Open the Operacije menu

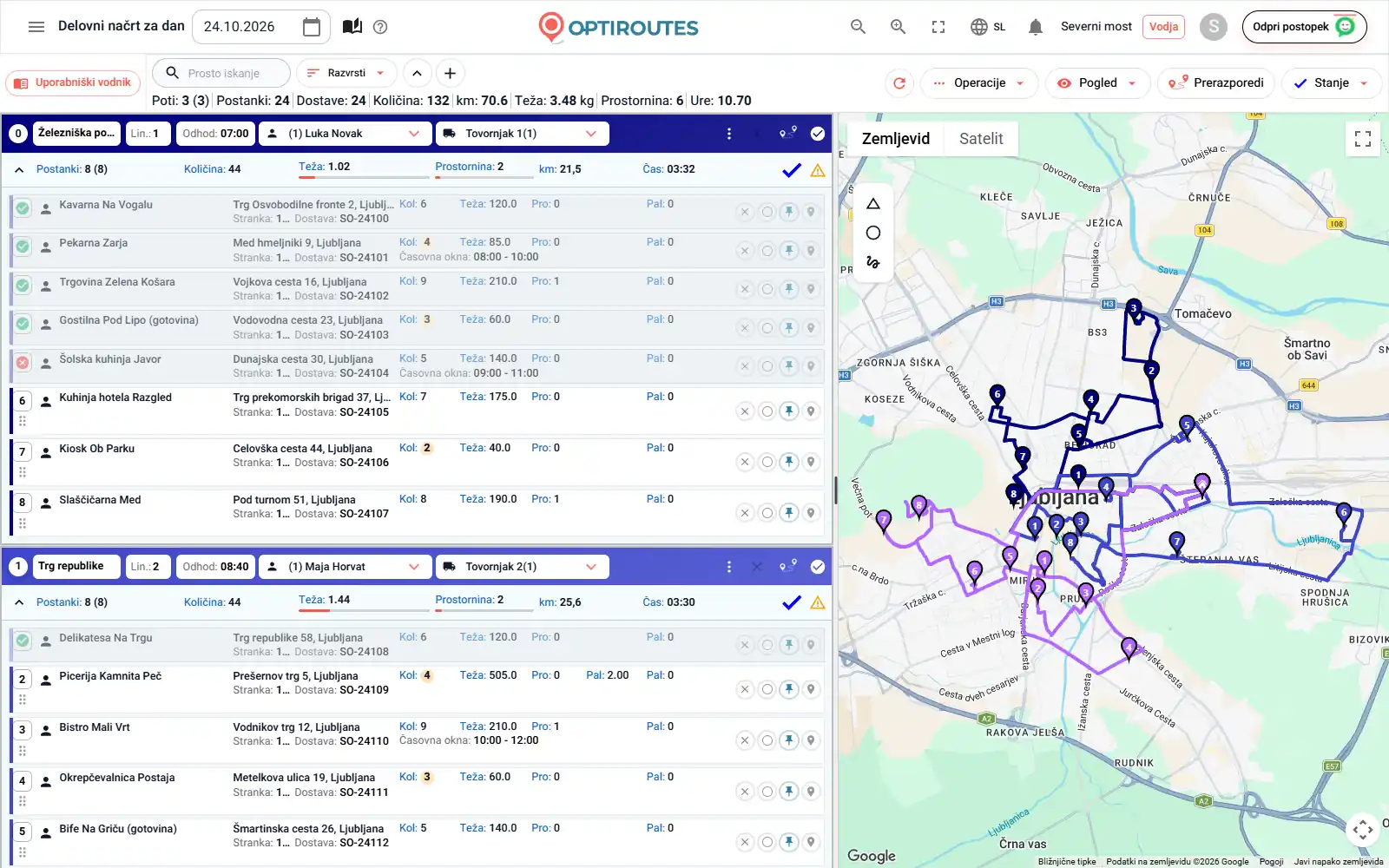pyautogui.click(x=979, y=83)
